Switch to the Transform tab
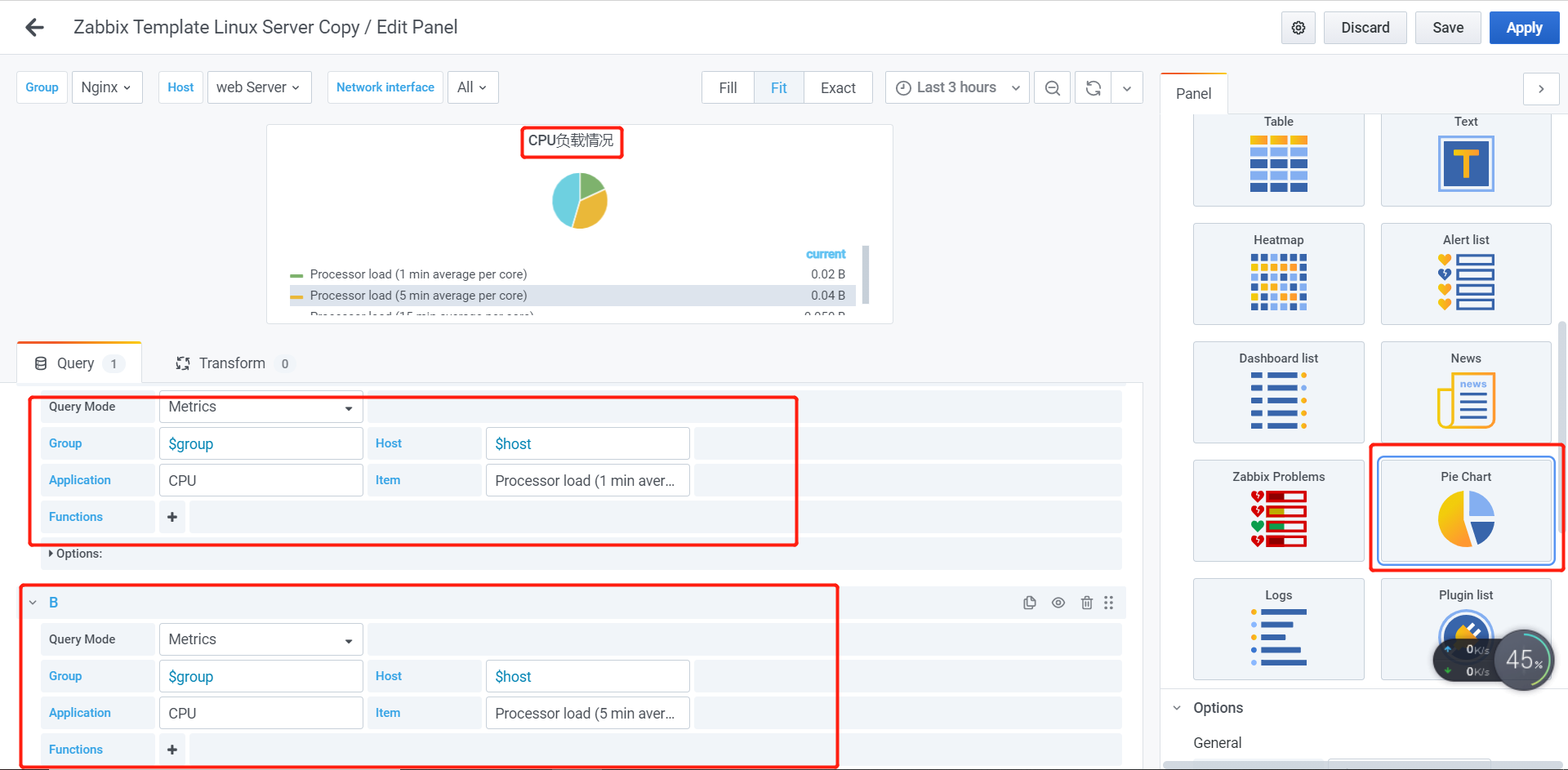The width and height of the screenshot is (1568, 770). 233,363
